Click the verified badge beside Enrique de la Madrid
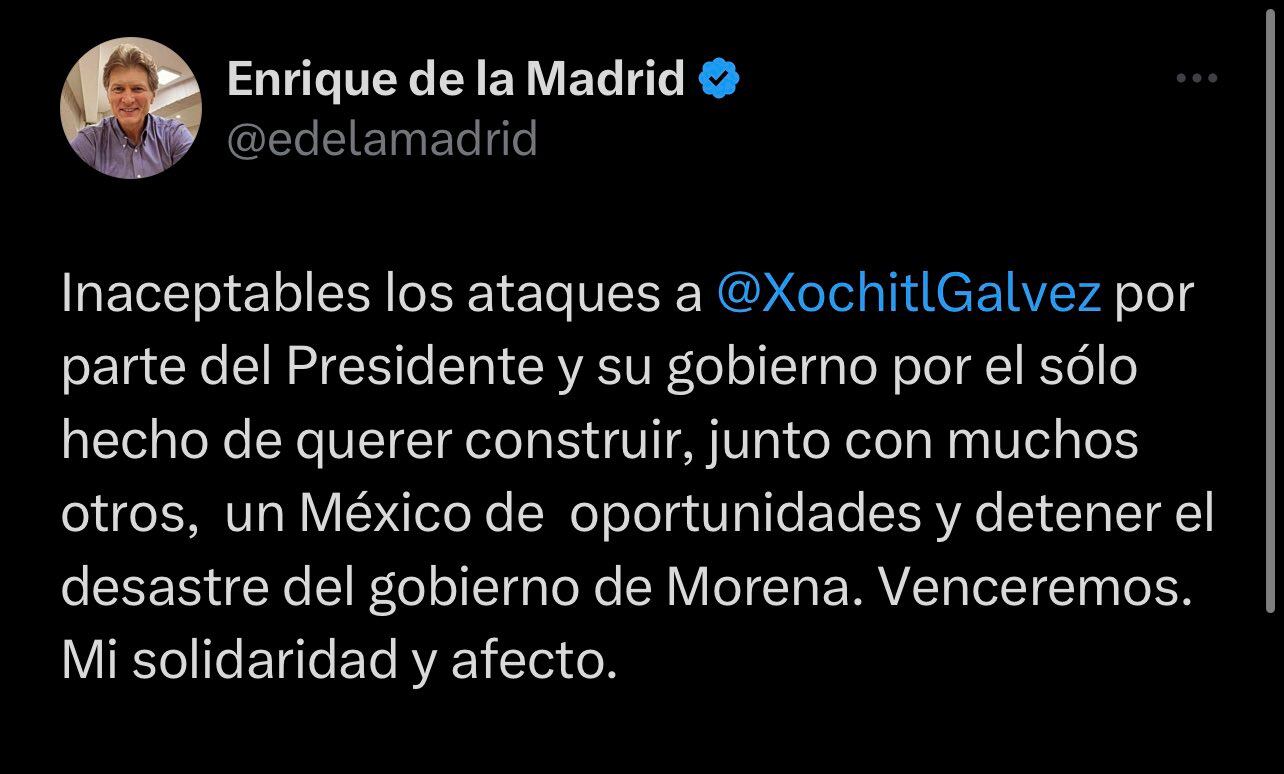This screenshot has height=774, width=1284. 719,76
